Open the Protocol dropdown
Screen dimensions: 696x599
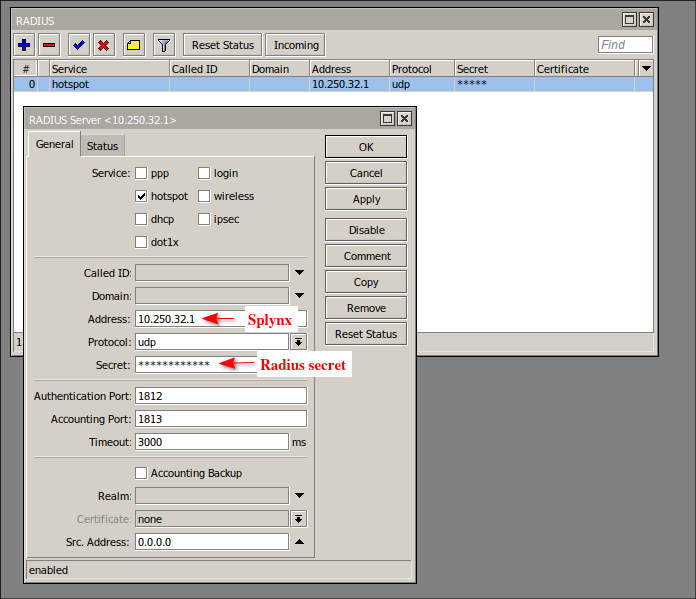[298, 342]
